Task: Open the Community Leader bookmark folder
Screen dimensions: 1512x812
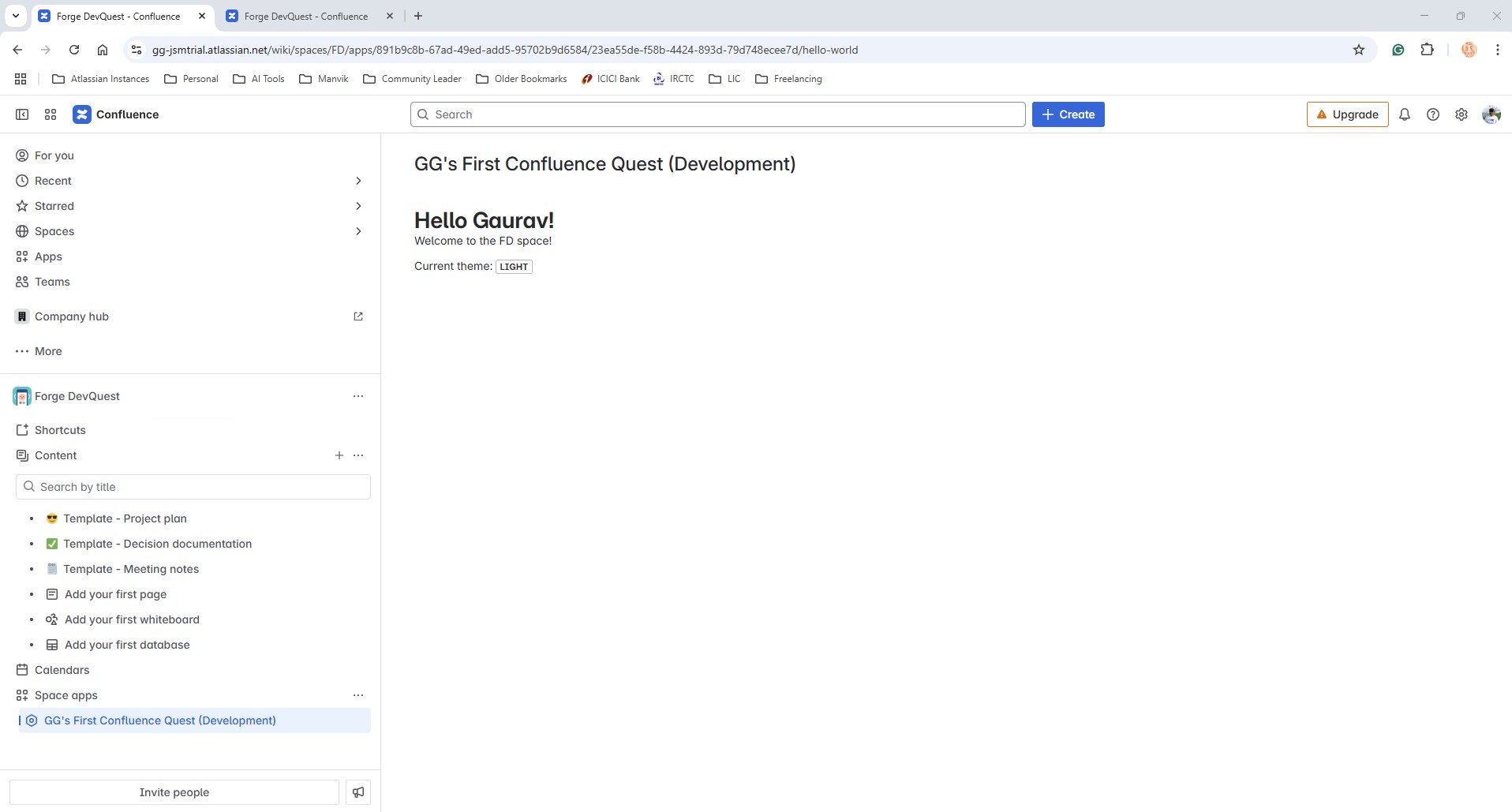Action: point(412,79)
